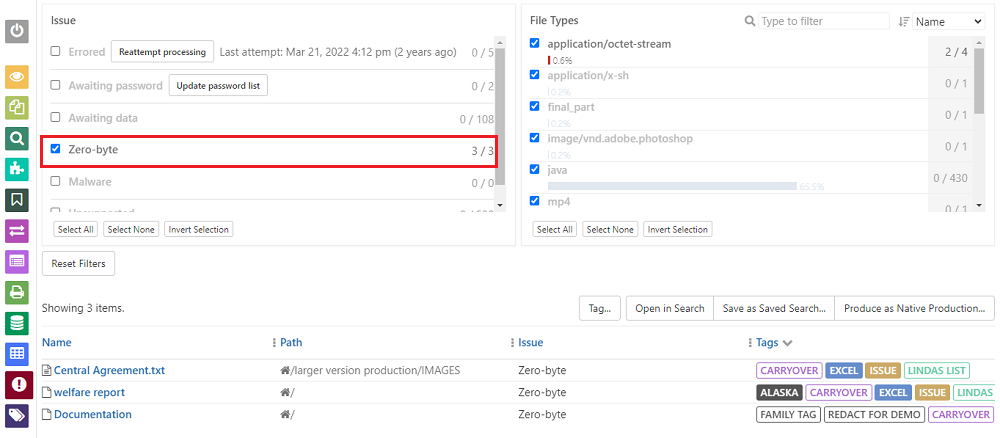Uncheck mp4 file type
This screenshot has height=438, width=1000.
point(534,201)
